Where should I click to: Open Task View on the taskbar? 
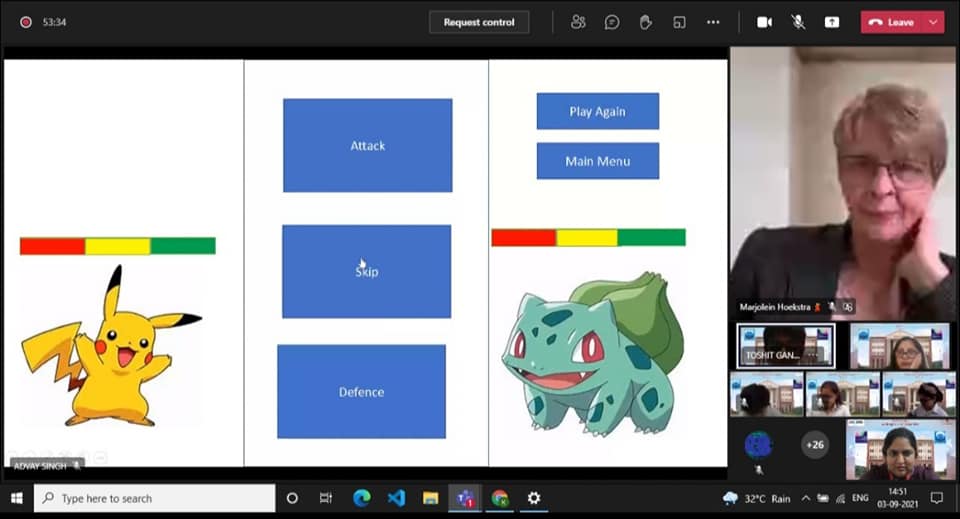click(326, 498)
